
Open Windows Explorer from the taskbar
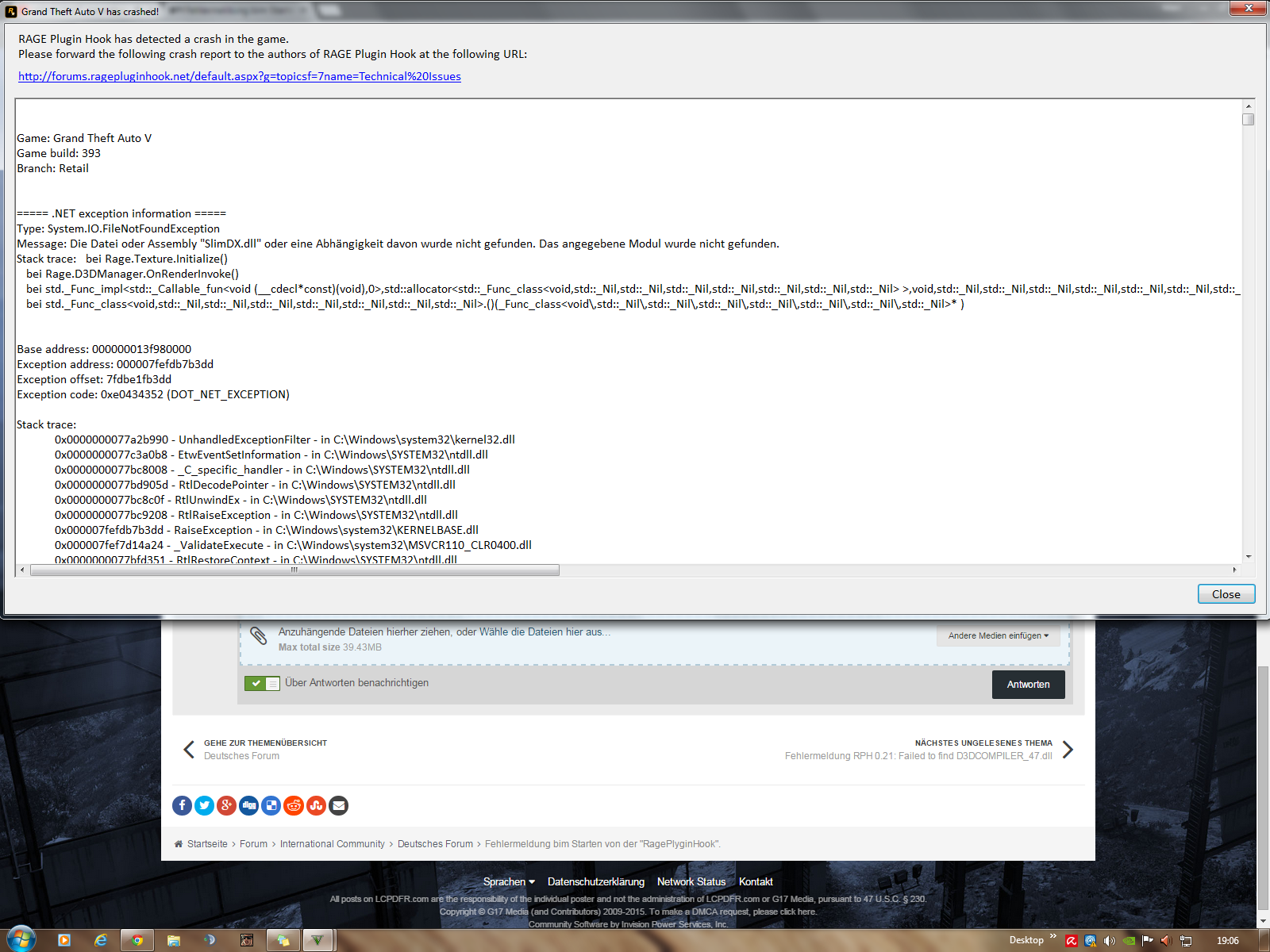[174, 940]
